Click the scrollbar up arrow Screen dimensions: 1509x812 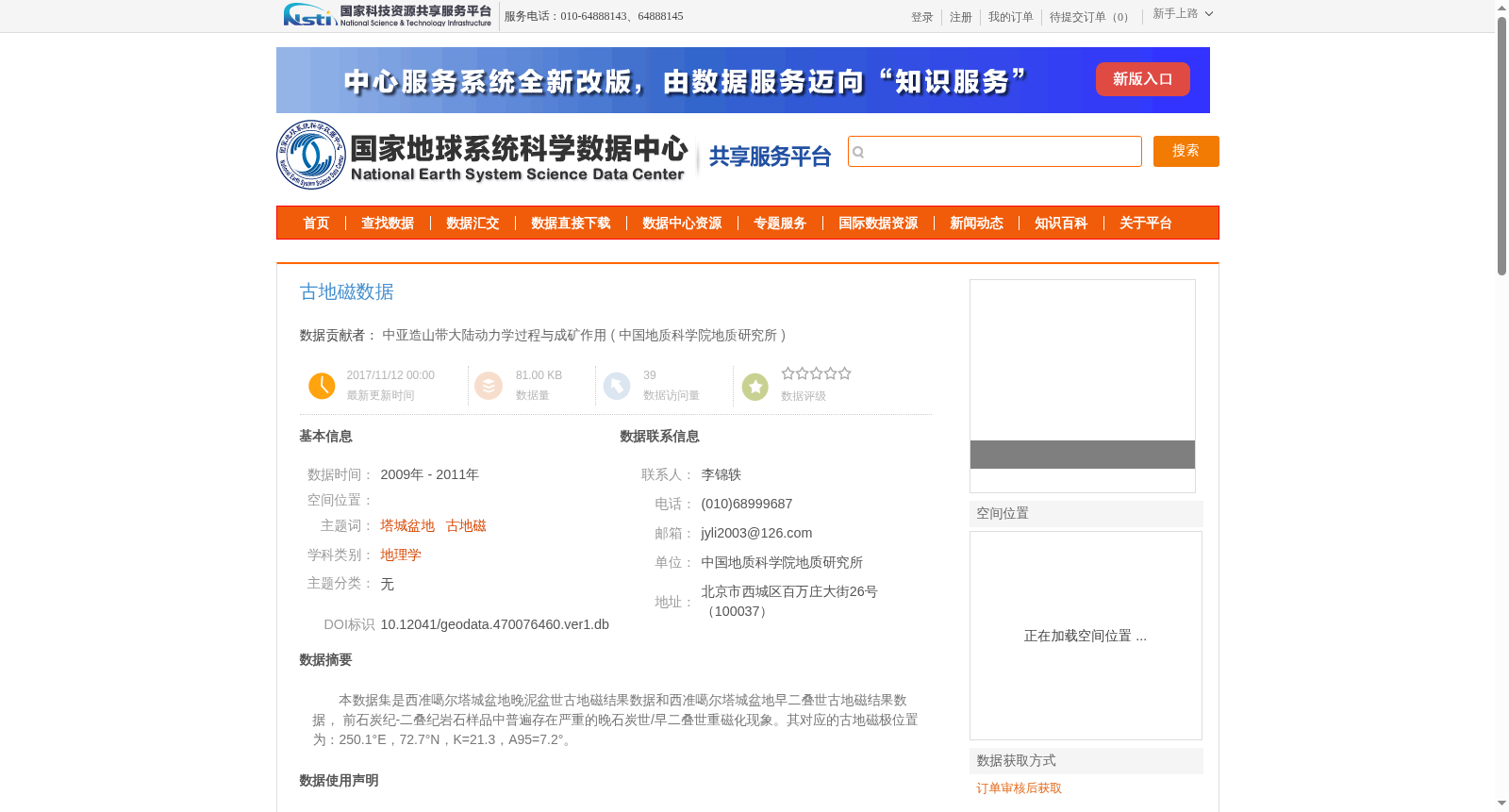[x=1501, y=8]
